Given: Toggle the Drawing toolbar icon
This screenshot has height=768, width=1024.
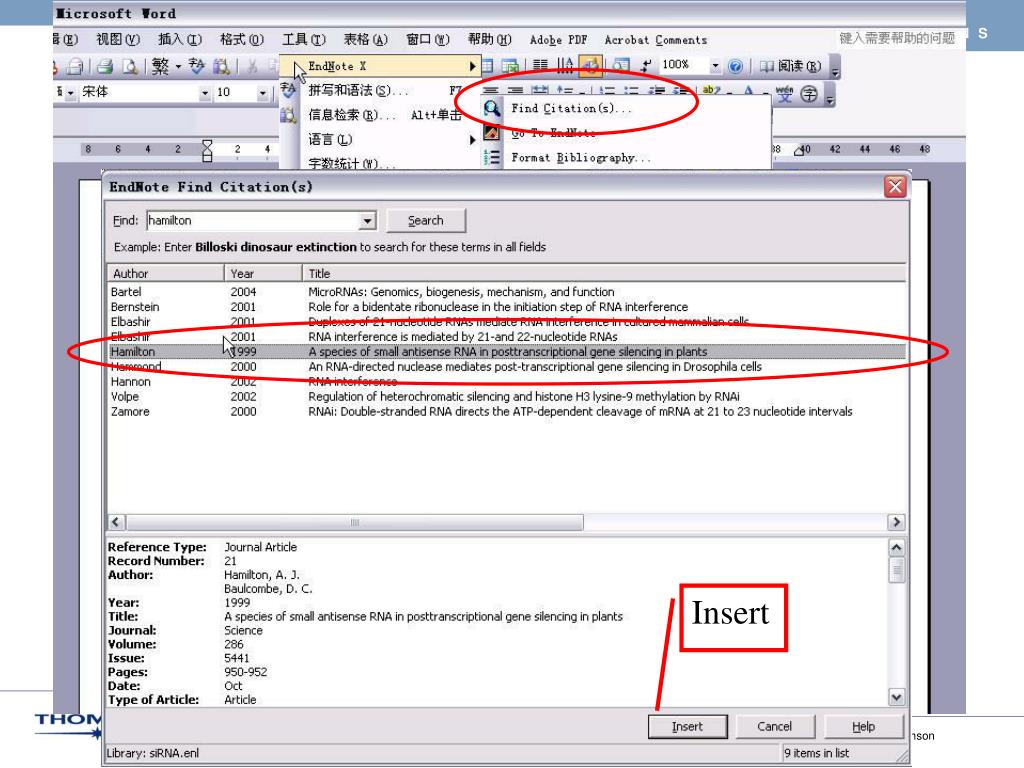Looking at the screenshot, I should (x=590, y=65).
